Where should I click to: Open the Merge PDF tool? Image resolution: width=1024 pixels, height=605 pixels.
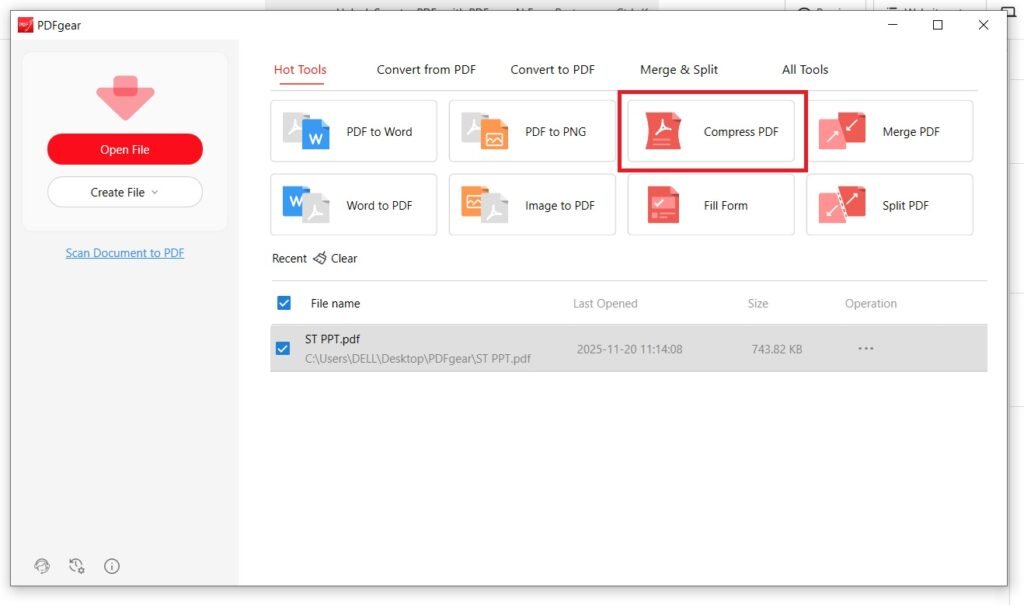point(889,131)
